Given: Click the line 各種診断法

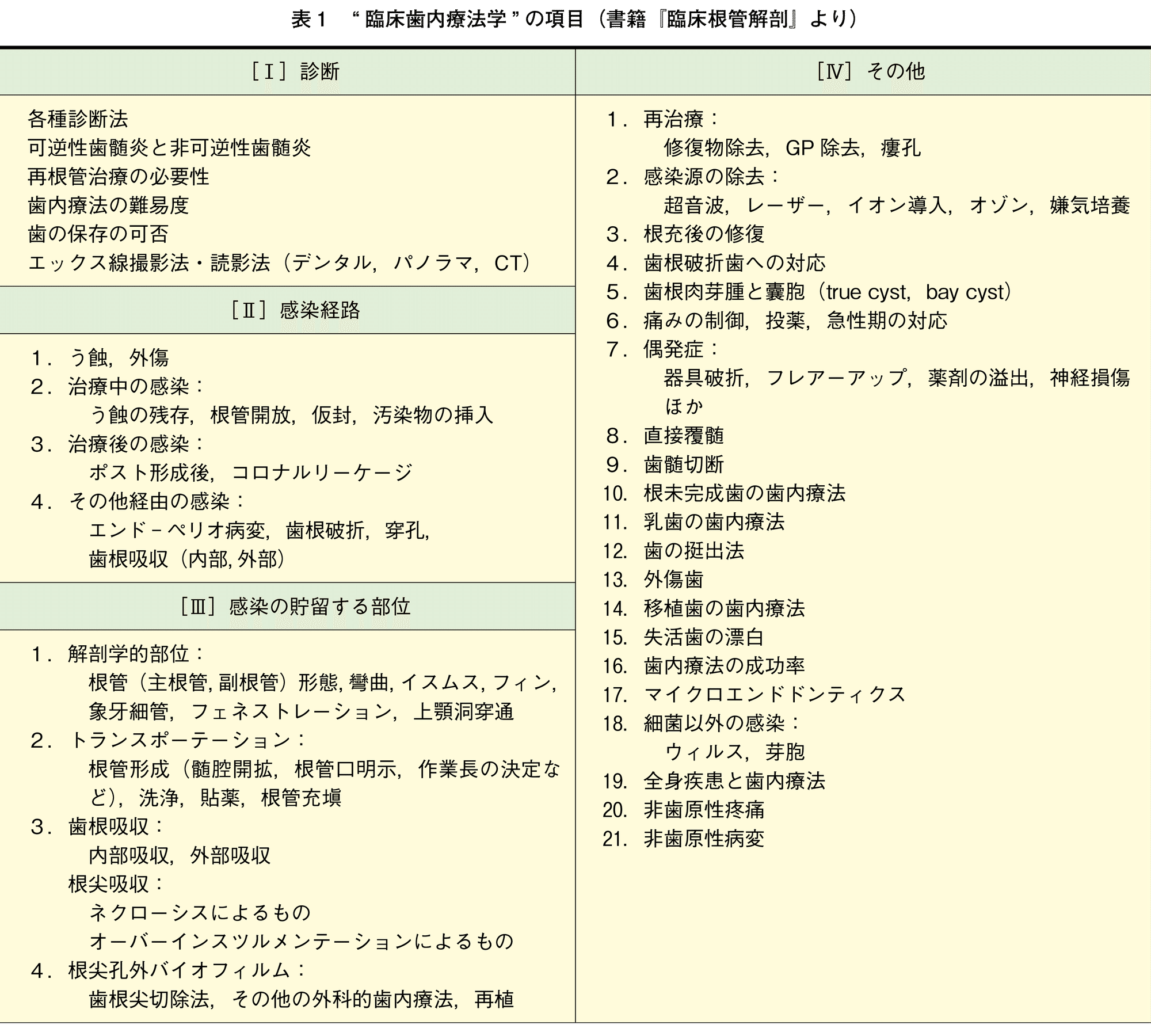Looking at the screenshot, I should [x=78, y=119].
